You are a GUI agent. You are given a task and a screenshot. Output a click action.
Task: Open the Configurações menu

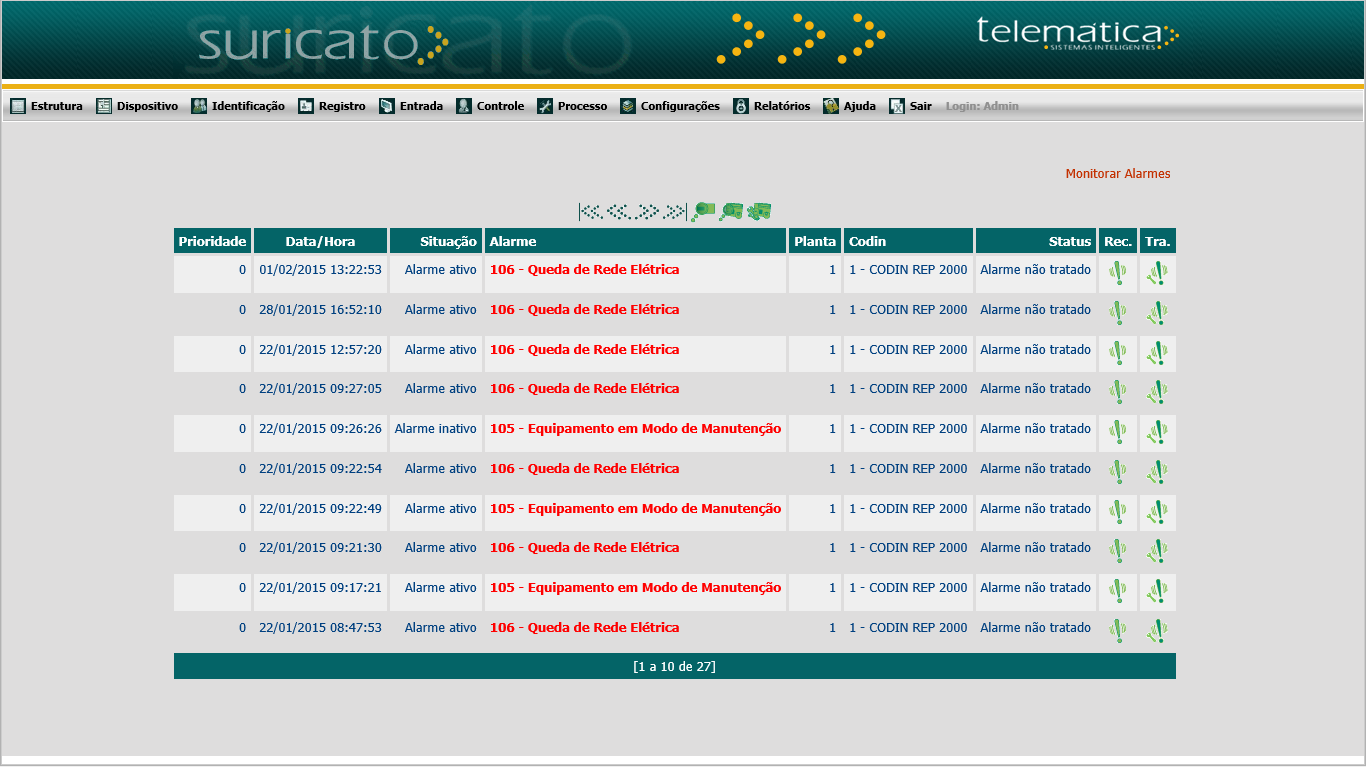pos(669,106)
